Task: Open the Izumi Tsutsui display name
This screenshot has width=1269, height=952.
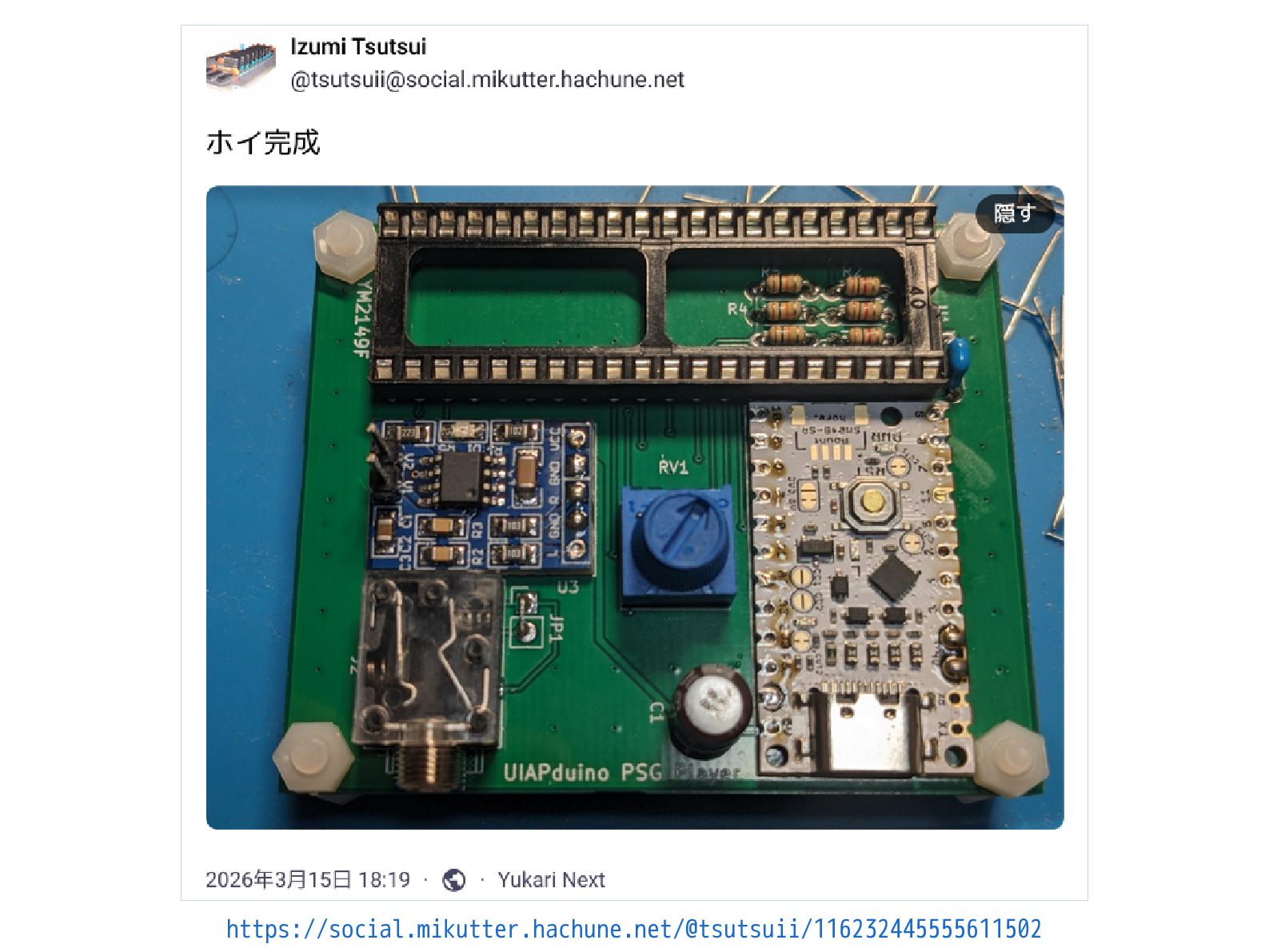Action: tap(358, 47)
